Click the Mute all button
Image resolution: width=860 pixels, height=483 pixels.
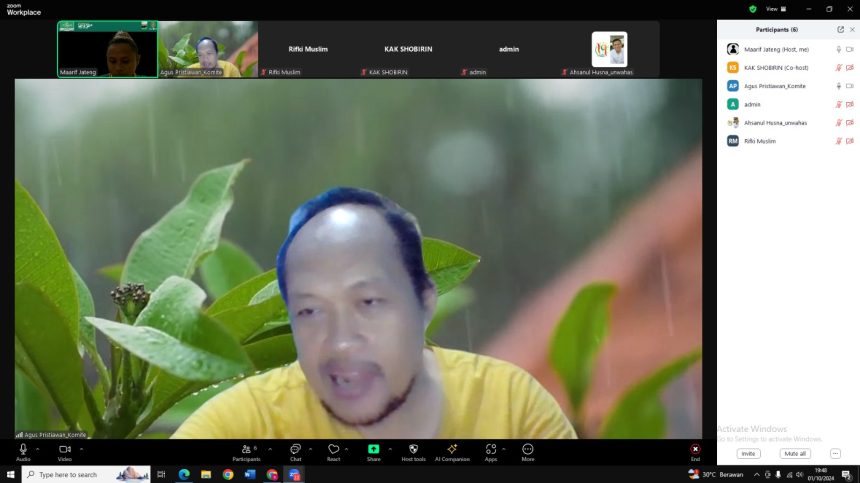pyautogui.click(x=795, y=453)
